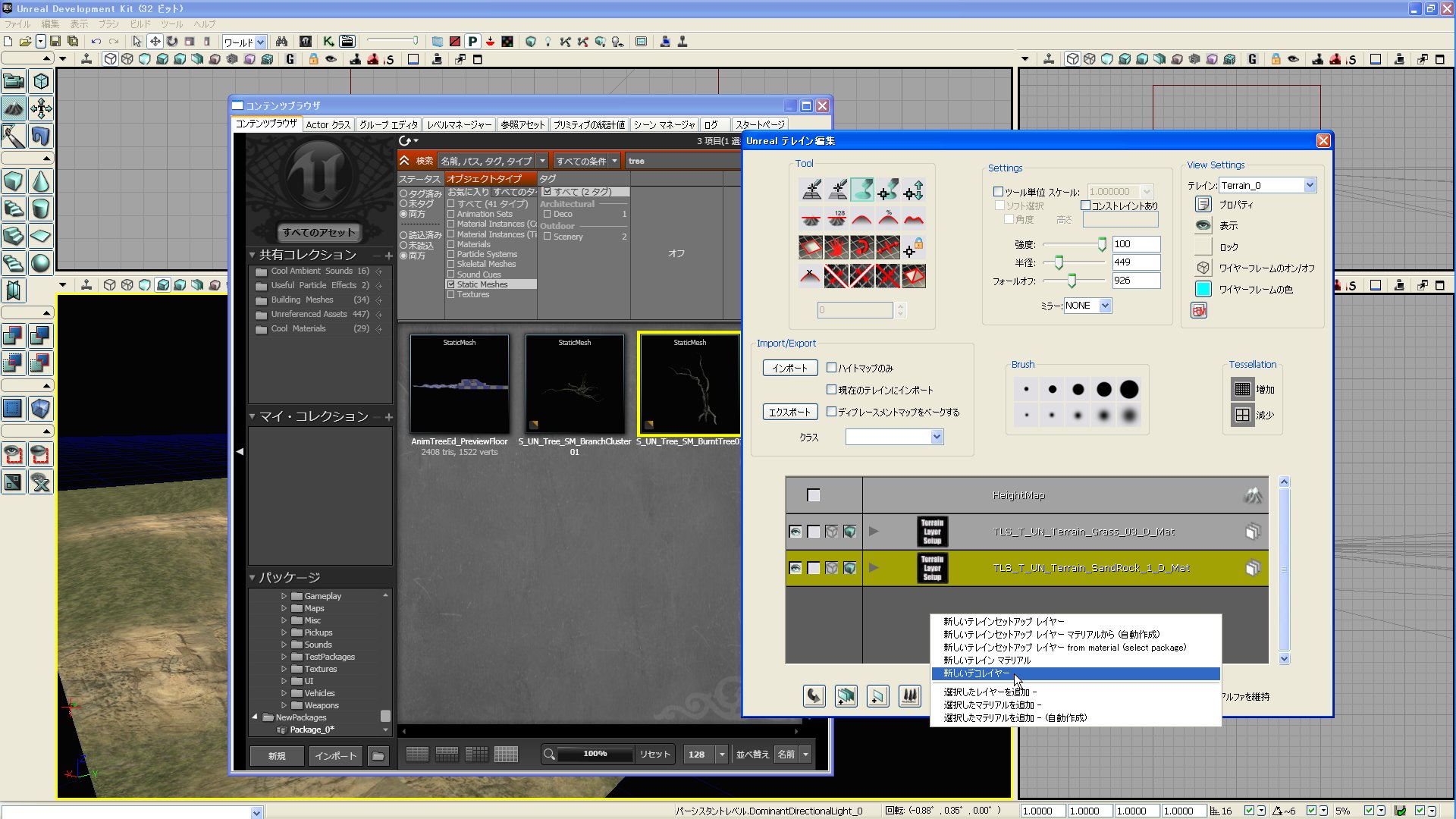Open the ミラー NONE dropdown
1456x819 pixels.
pos(1105,306)
